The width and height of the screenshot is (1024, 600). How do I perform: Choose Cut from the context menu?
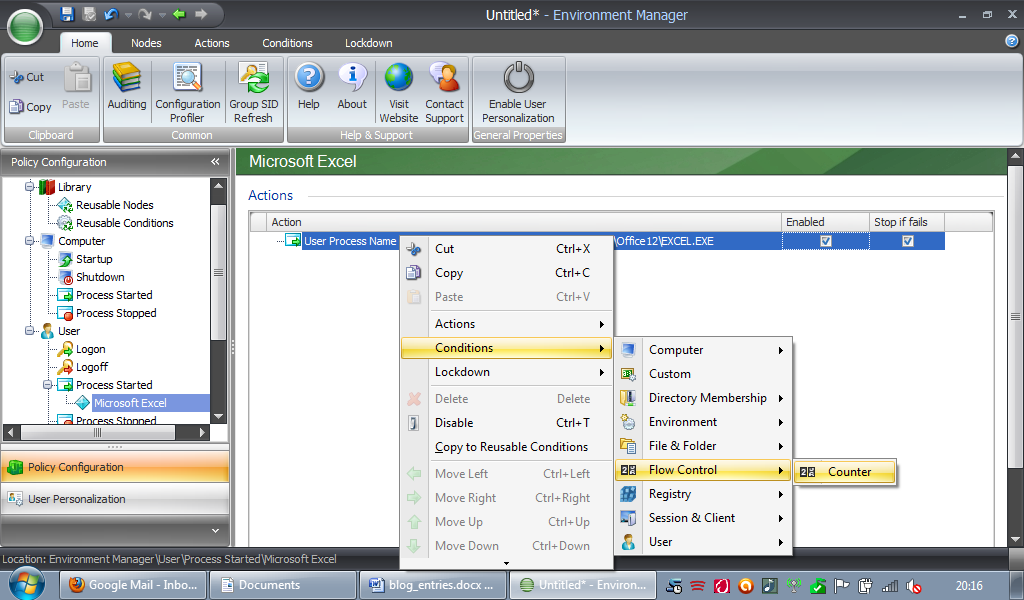[x=507, y=249]
